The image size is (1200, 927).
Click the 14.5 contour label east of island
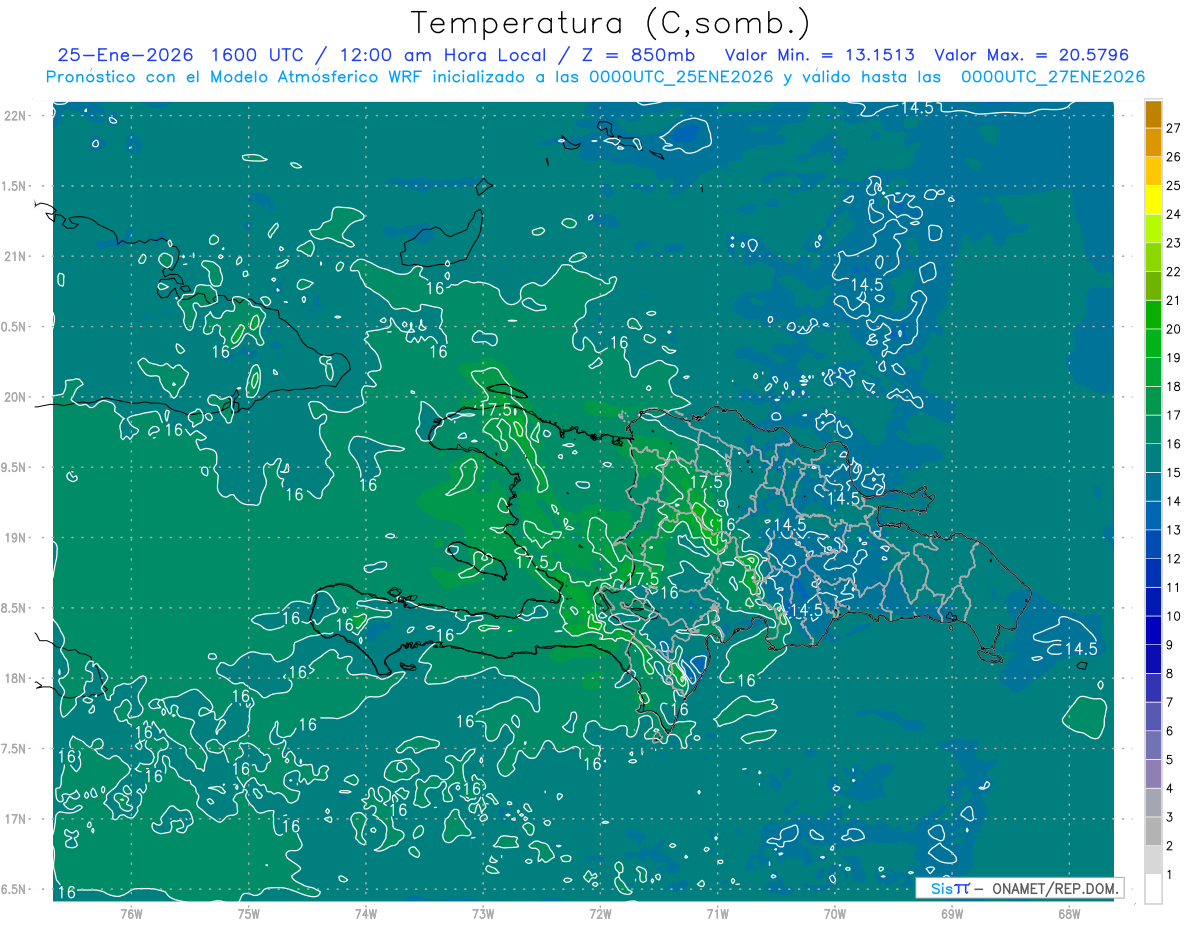[x=1080, y=649]
